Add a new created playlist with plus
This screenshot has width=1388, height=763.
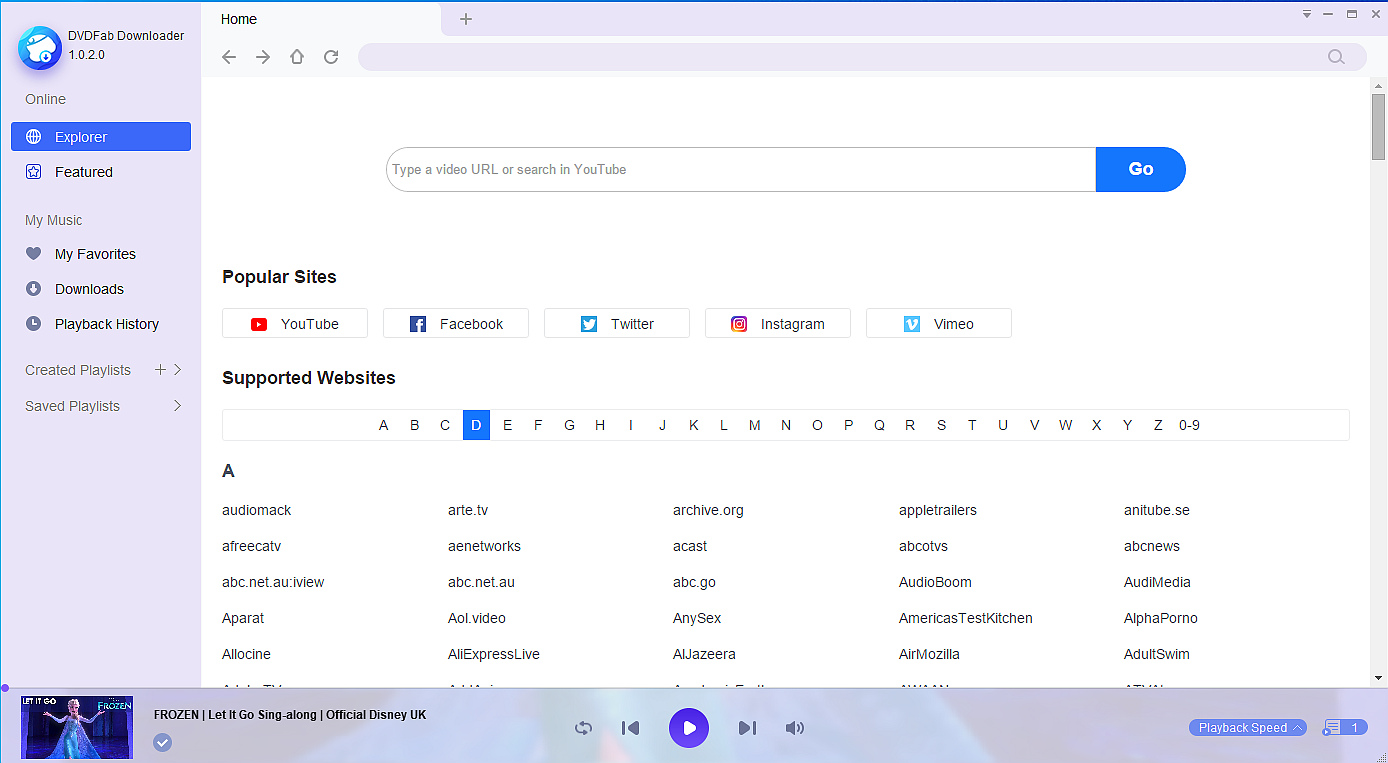(160, 370)
